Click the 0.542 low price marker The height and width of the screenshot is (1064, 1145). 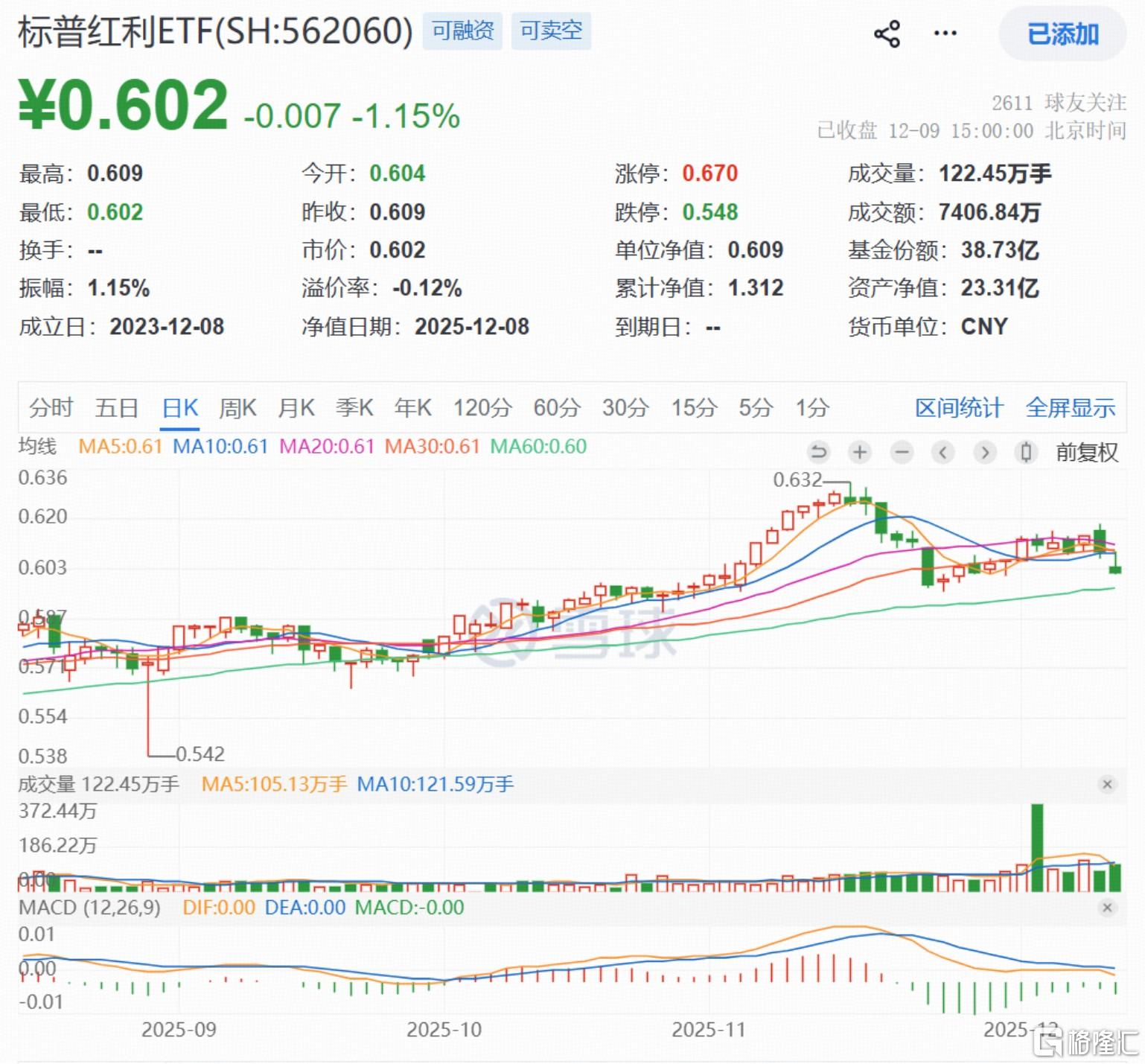(200, 754)
